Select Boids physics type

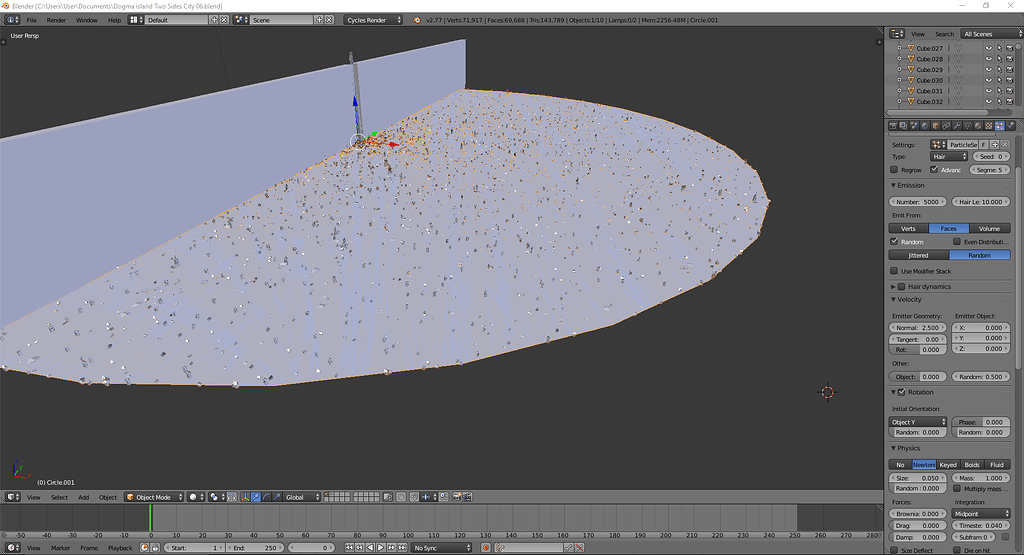tap(972, 465)
